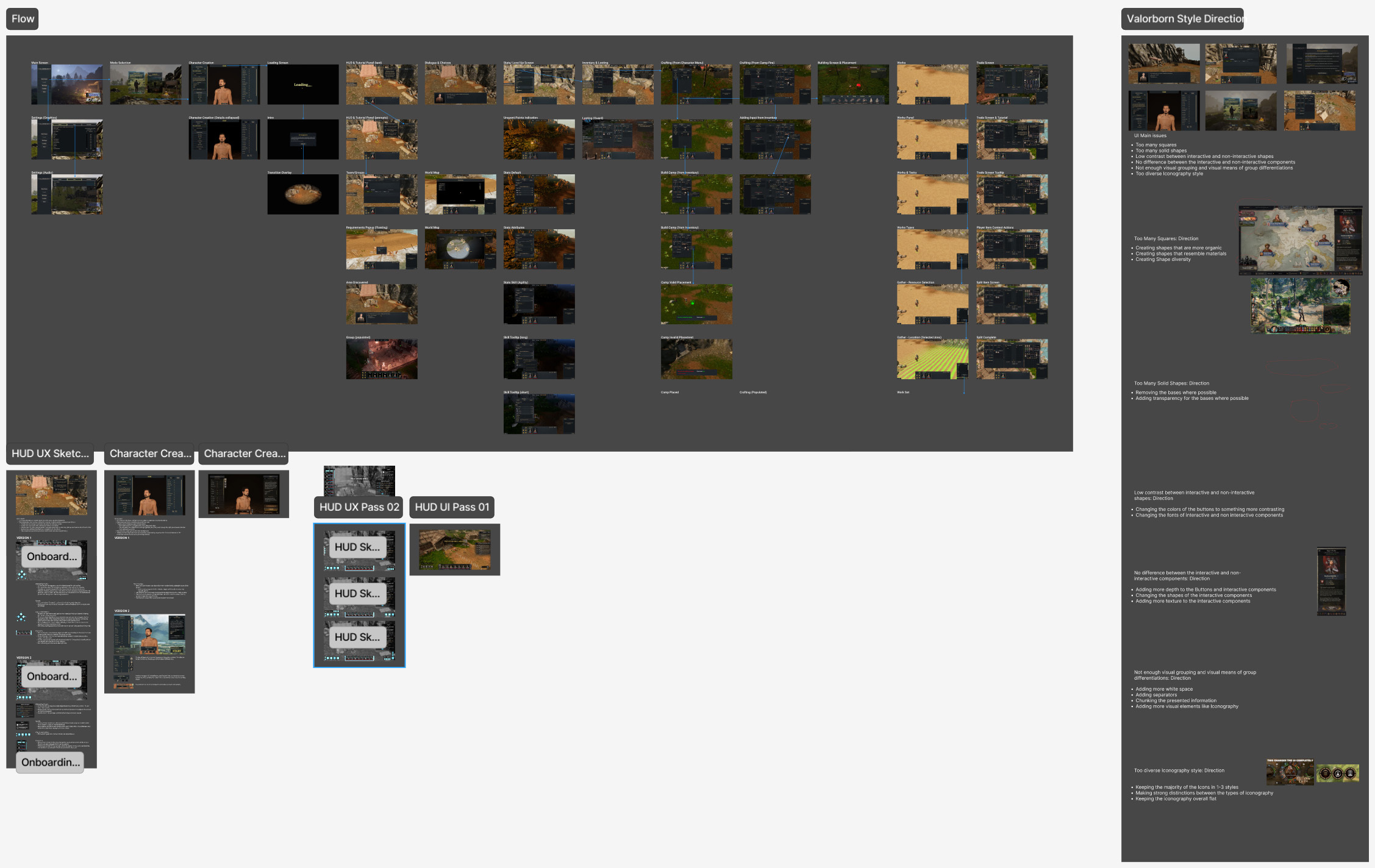The width and height of the screenshot is (1375, 868).
Task: Open the Works Panel frame thumbnail
Action: (932, 140)
